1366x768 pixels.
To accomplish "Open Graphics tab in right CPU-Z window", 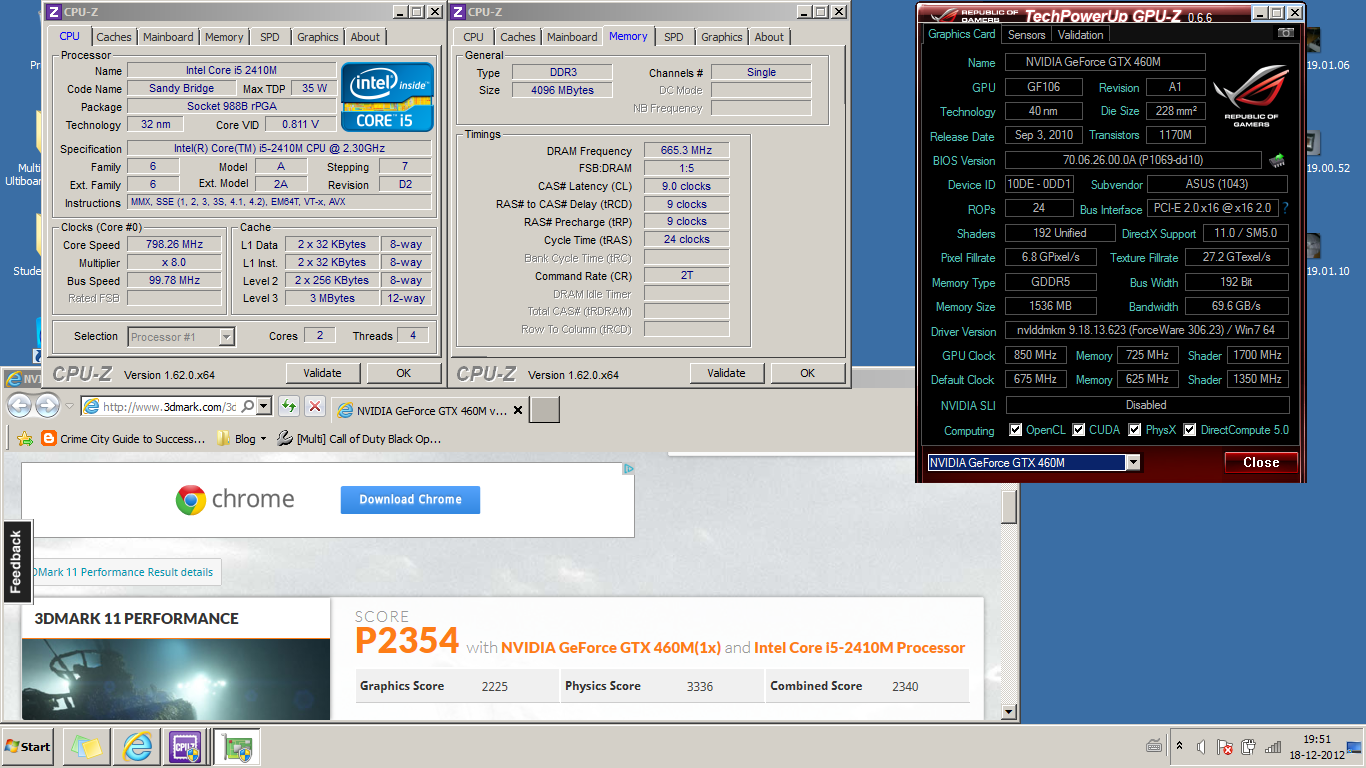I will coord(722,37).
